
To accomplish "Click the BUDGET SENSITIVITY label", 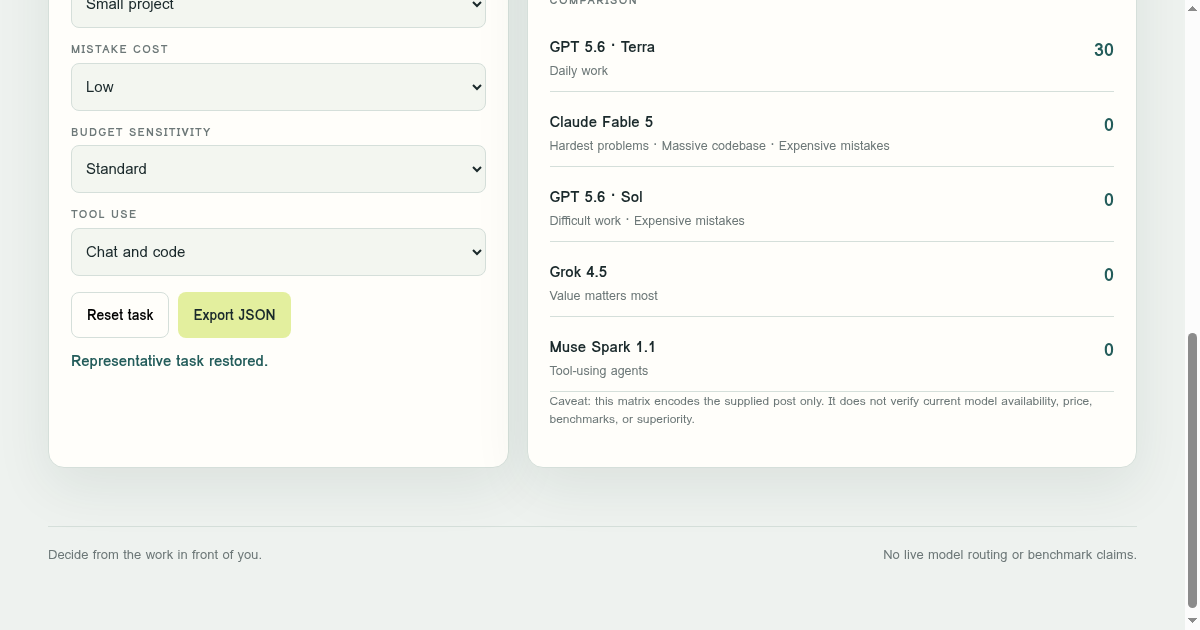I will click(141, 132).
